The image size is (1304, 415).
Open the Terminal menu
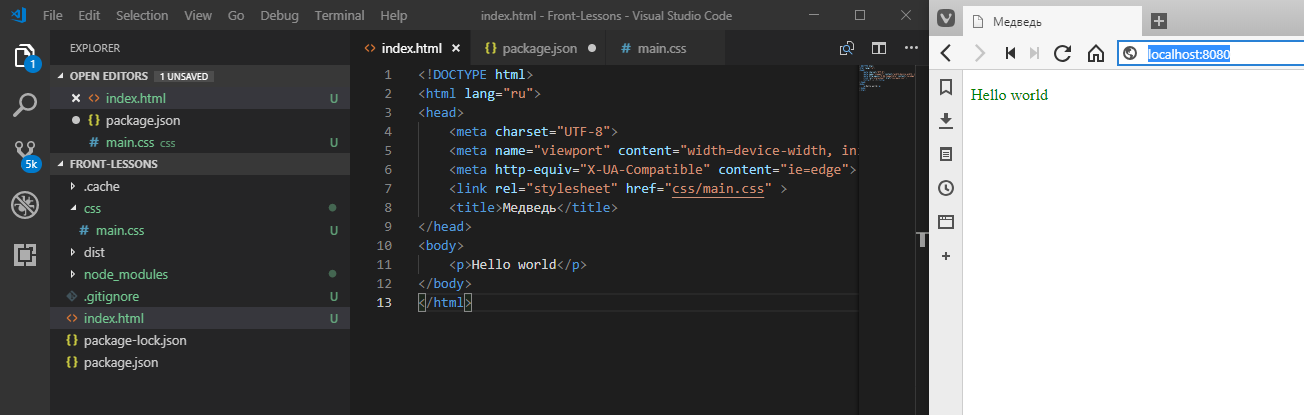coord(339,16)
